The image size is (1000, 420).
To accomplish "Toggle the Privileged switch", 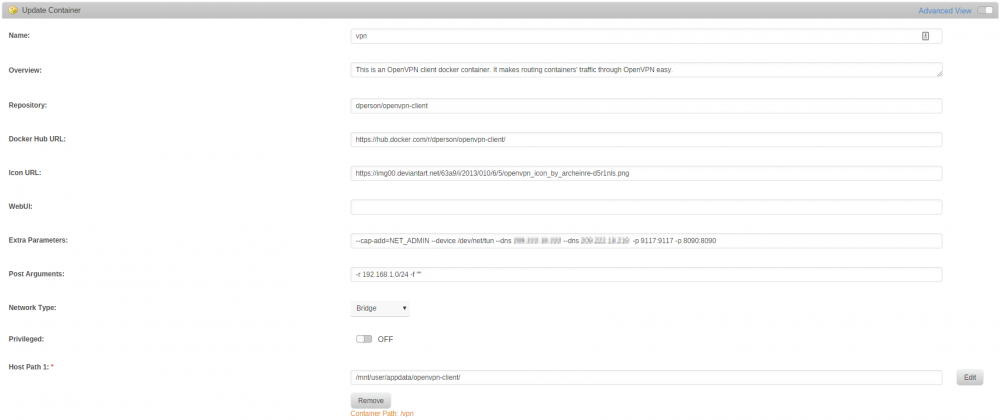I will [x=364, y=339].
